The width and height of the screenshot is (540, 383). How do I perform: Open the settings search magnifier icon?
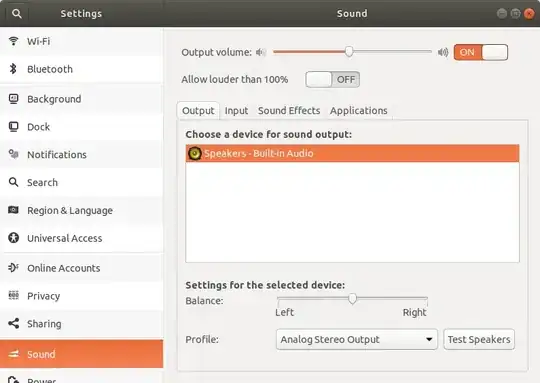click(x=17, y=14)
